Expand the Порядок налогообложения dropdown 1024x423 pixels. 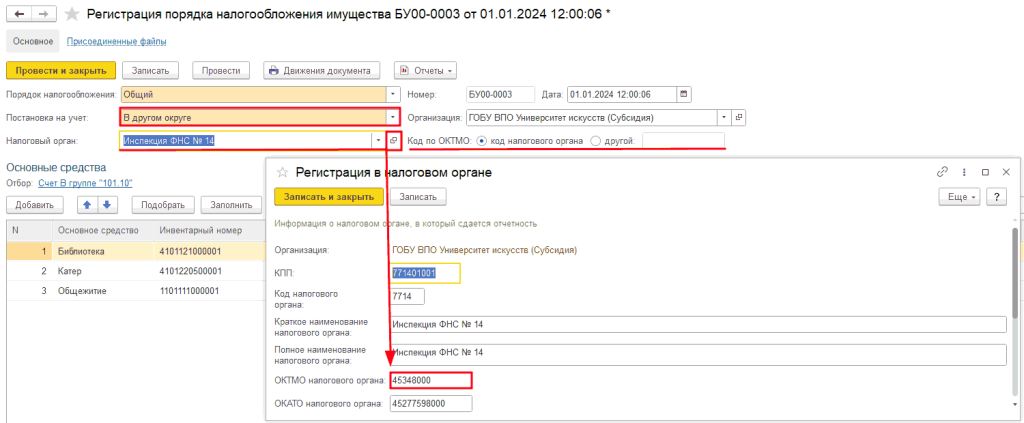point(393,94)
